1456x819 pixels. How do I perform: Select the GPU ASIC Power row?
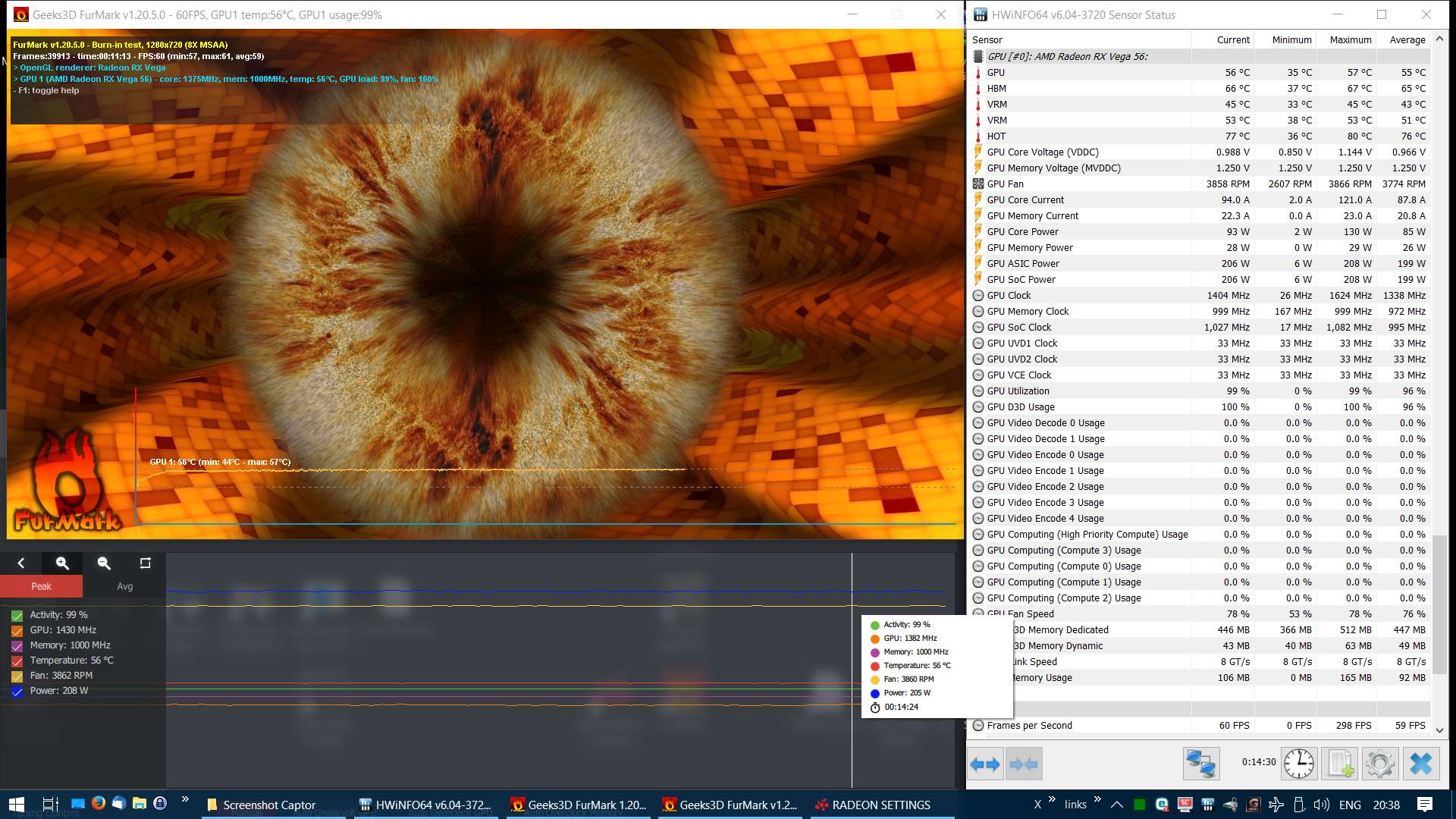pos(1200,263)
